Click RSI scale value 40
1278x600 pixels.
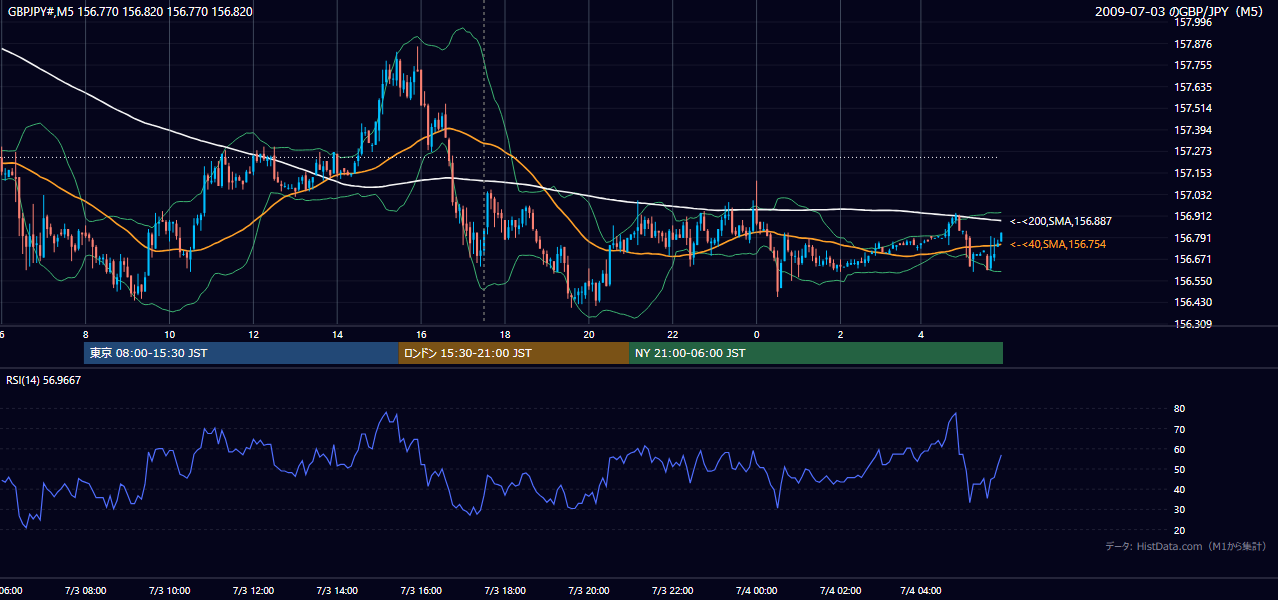[1179, 489]
